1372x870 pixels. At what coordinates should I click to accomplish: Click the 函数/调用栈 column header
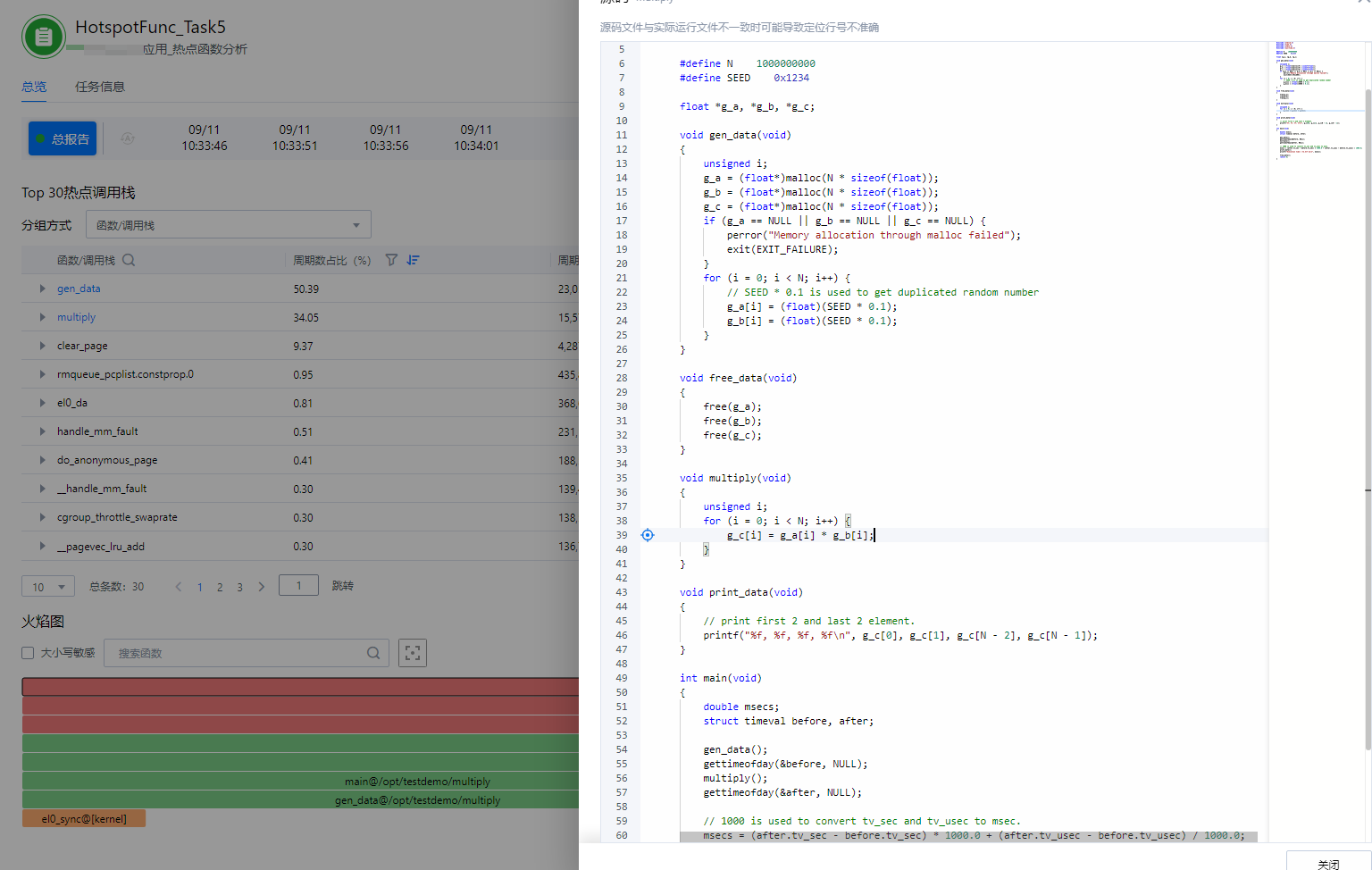pos(86,260)
